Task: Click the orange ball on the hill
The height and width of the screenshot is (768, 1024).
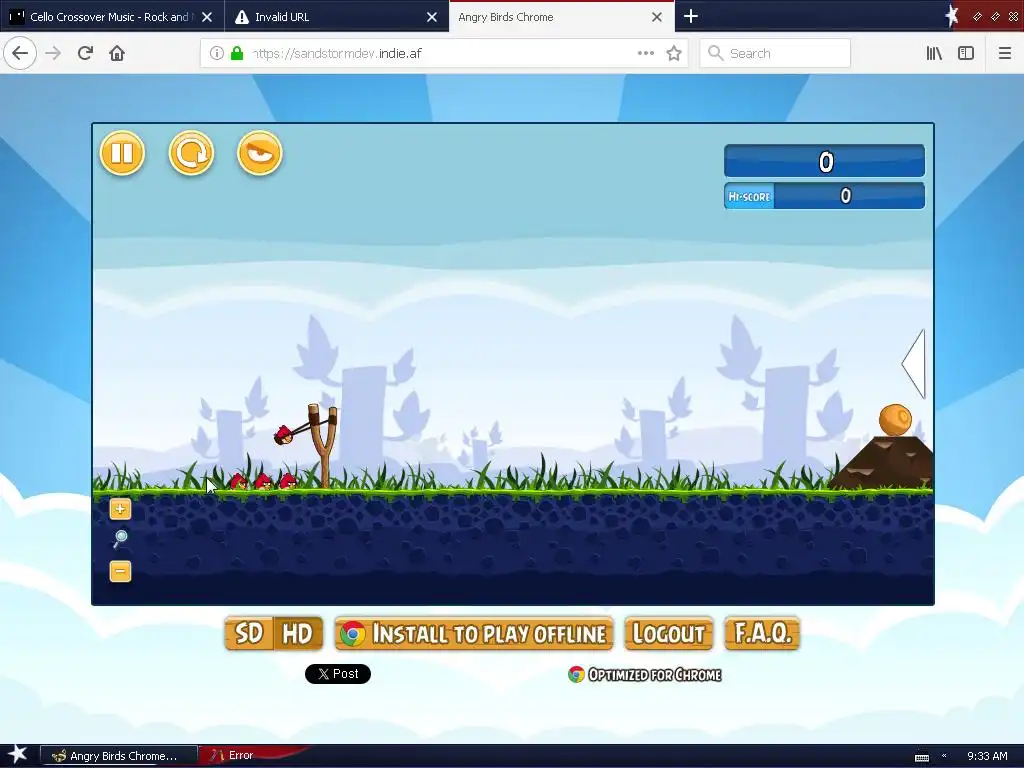Action: pos(895,419)
